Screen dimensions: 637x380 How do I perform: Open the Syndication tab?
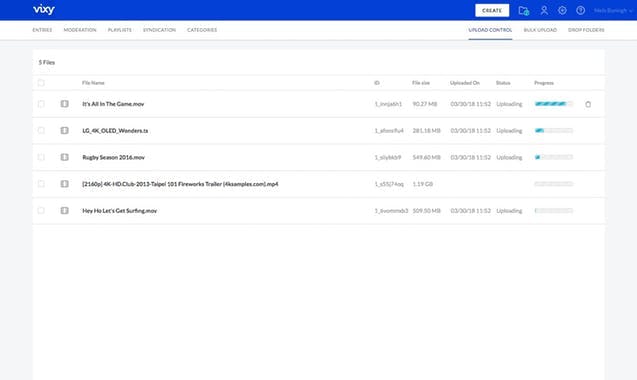[x=159, y=30]
